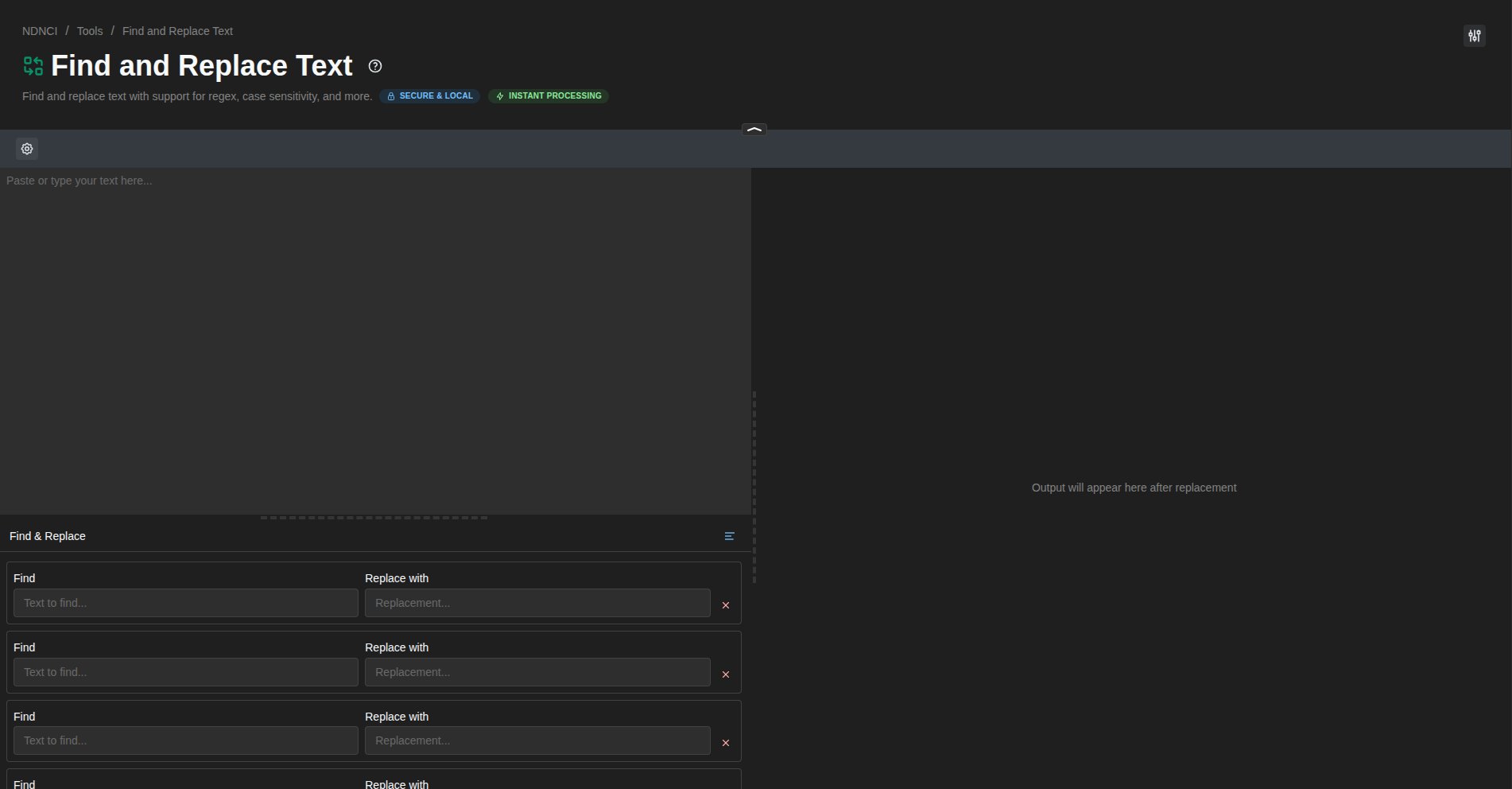Click the third Replacement field
The height and width of the screenshot is (789, 1512).
(537, 740)
